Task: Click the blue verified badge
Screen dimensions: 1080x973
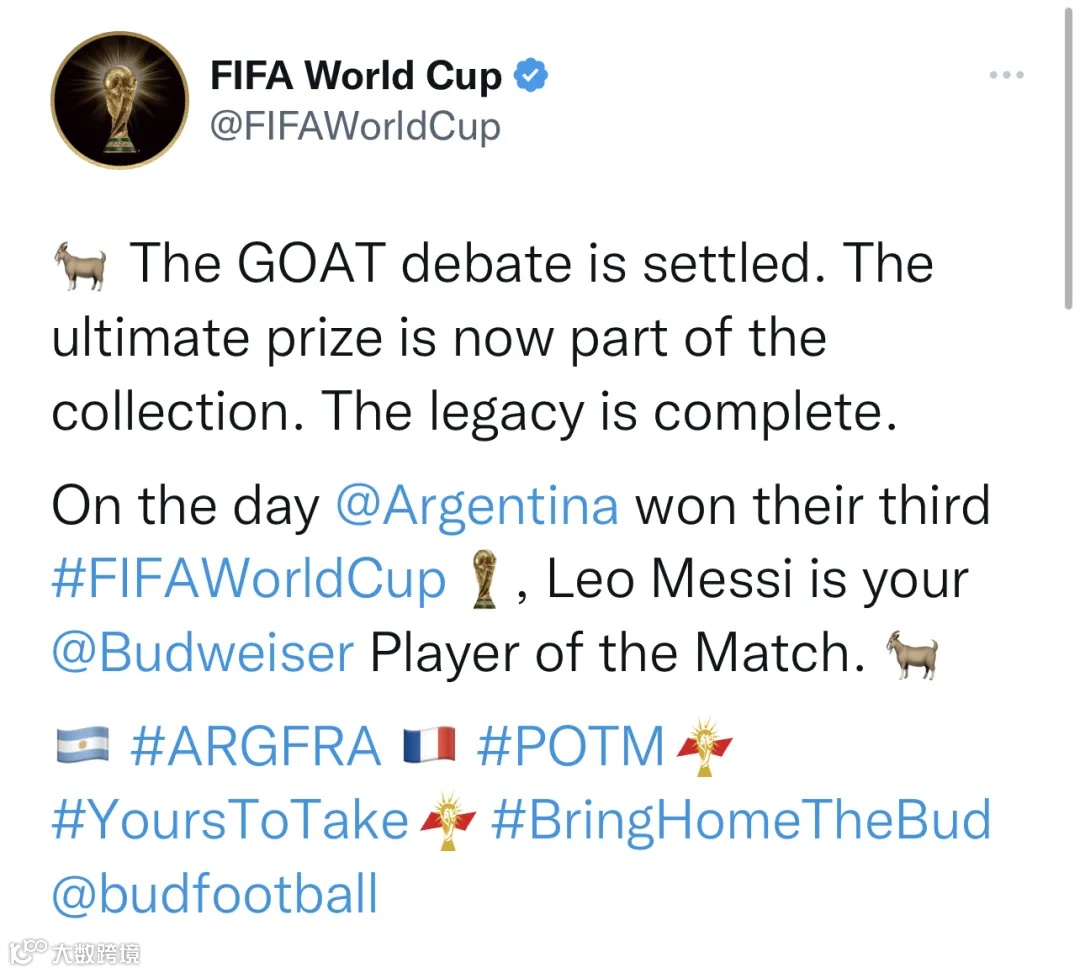Action: (530, 75)
